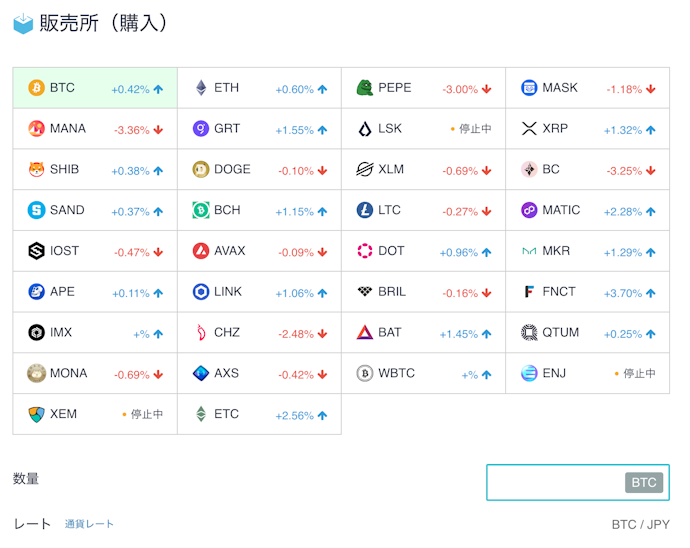Click the MATIC purple icon
Image resolution: width=690 pixels, height=548 pixels.
(x=529, y=210)
